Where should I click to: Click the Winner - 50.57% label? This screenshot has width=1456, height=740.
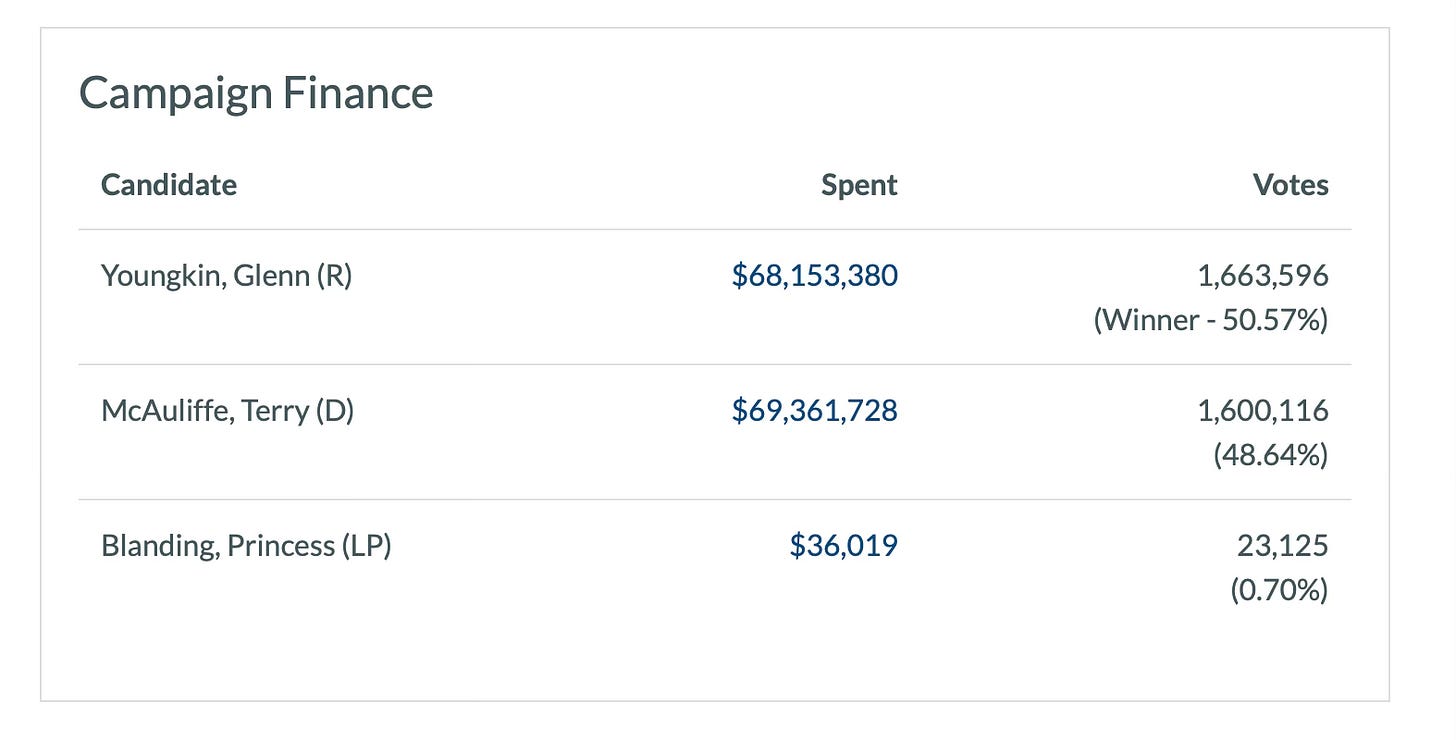click(x=1210, y=321)
